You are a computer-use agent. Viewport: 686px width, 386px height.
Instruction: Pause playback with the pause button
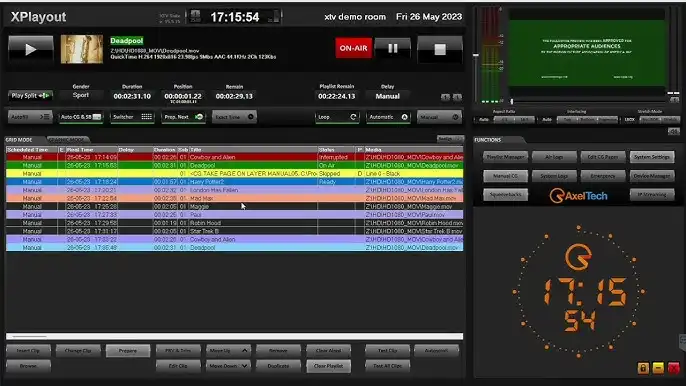392,48
